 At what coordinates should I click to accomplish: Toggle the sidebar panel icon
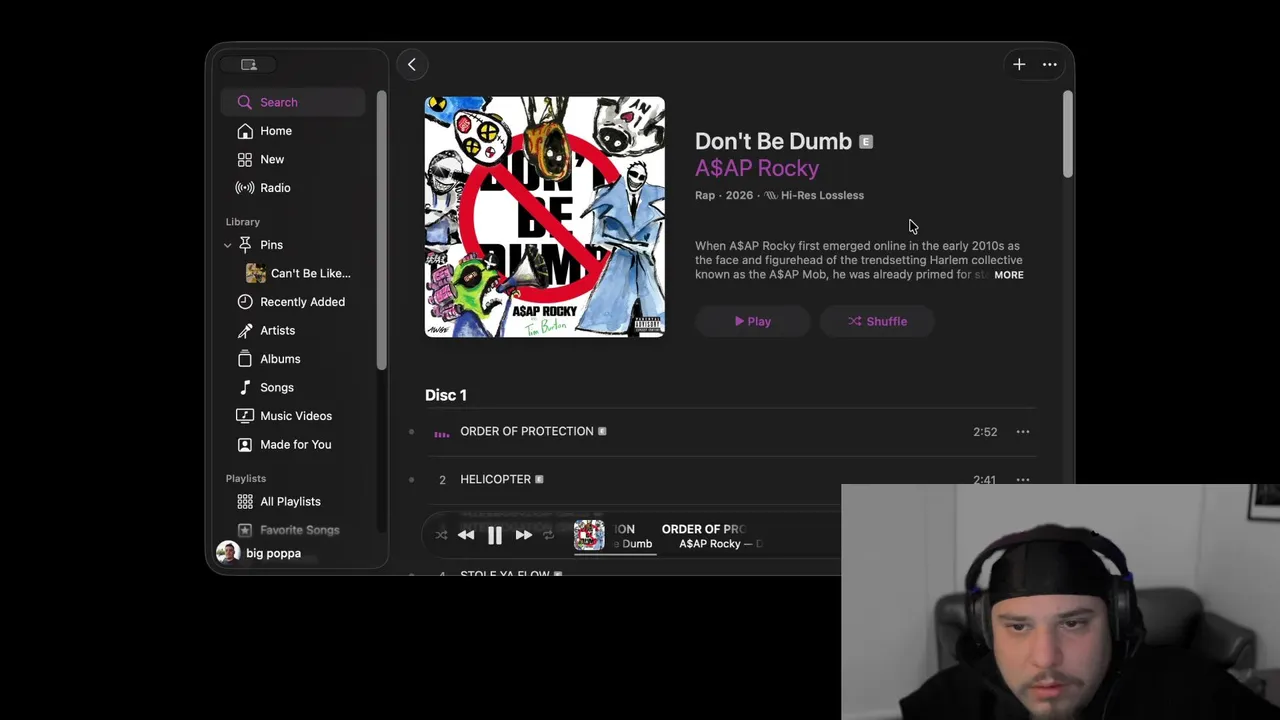[249, 64]
